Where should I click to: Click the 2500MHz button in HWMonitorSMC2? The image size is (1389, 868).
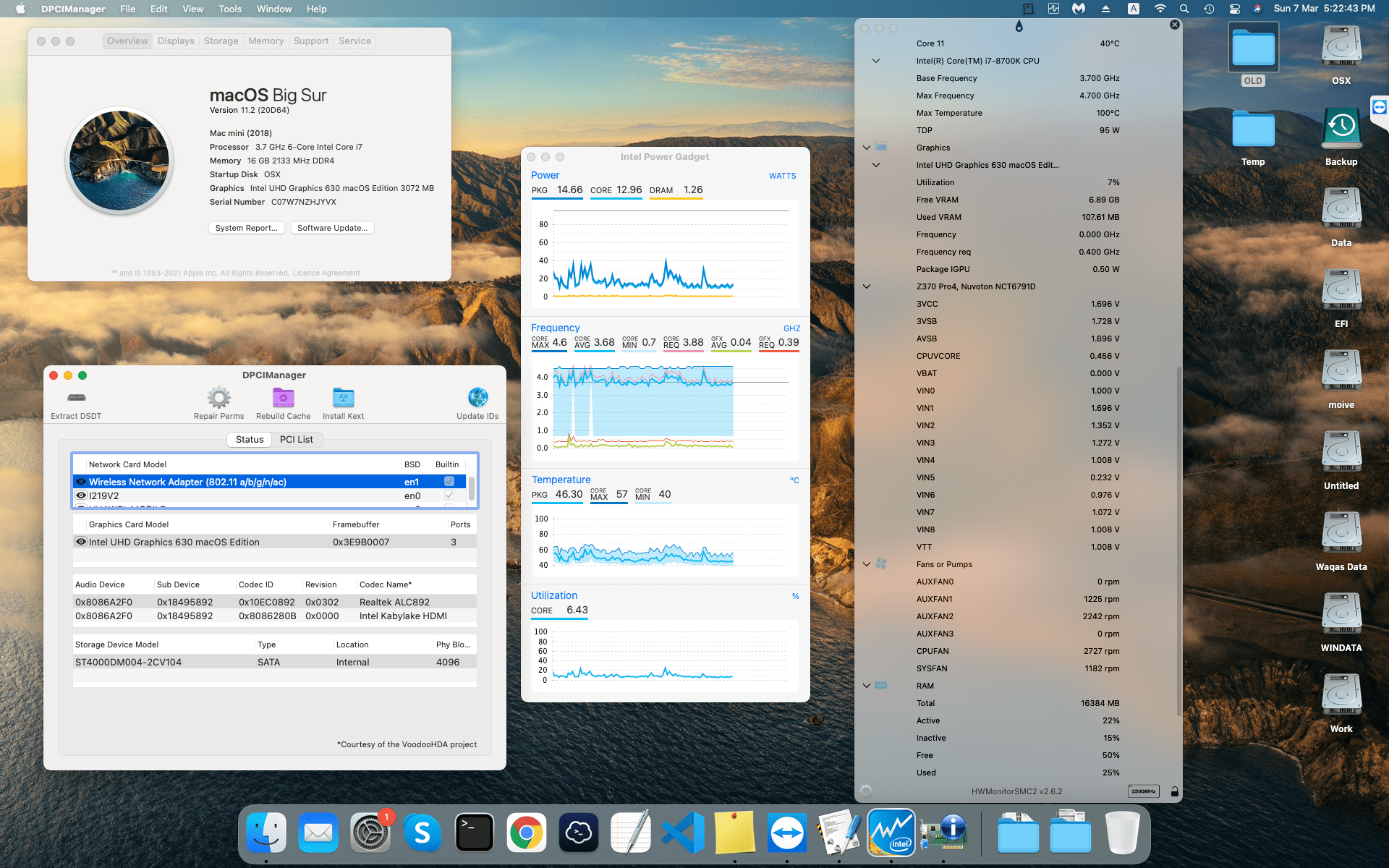[1144, 791]
